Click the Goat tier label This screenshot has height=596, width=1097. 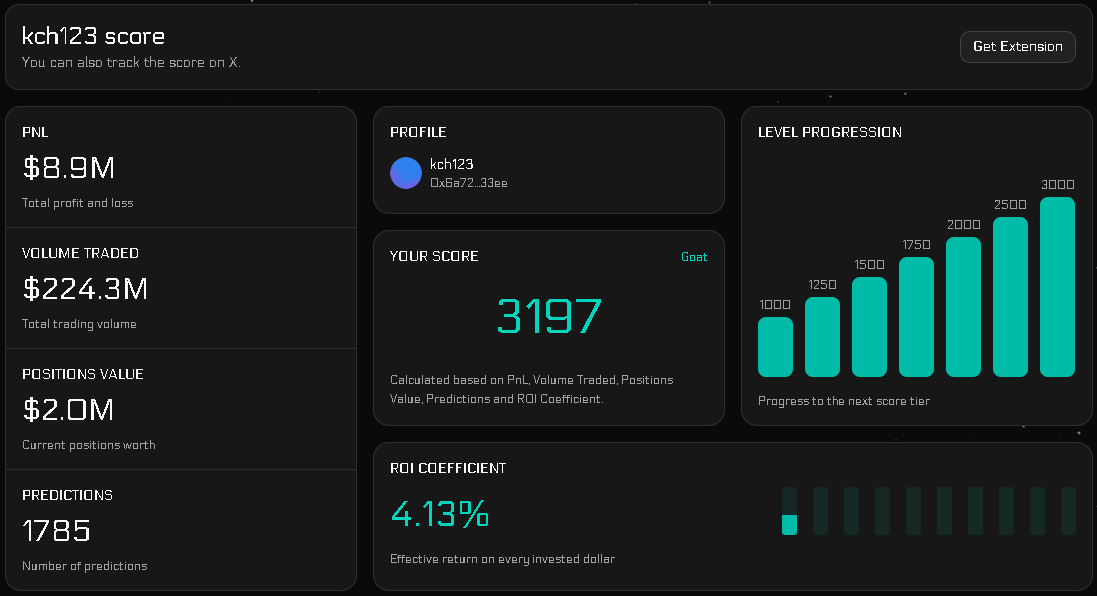pos(694,256)
